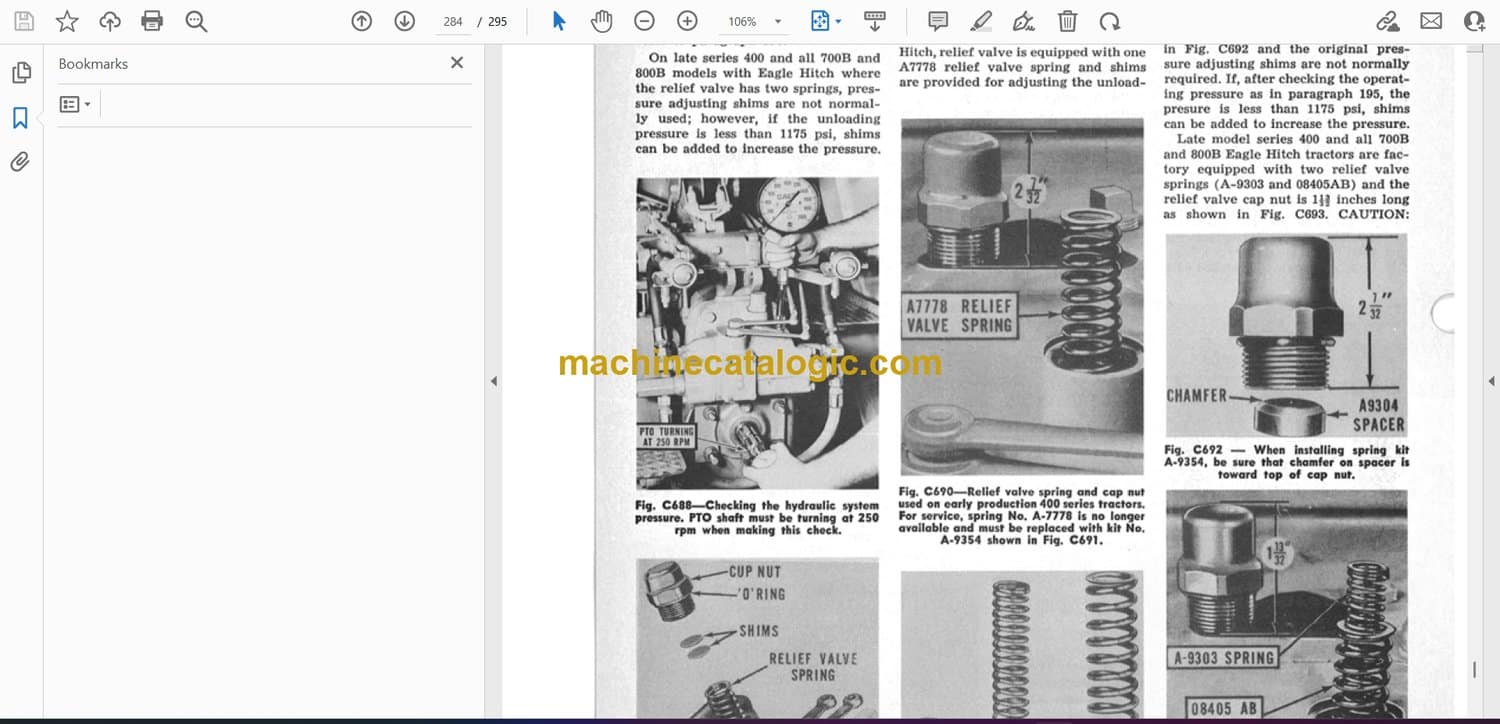Open the Fill & Sign pen tool
Screen dimensions: 1500x724
1024,21
